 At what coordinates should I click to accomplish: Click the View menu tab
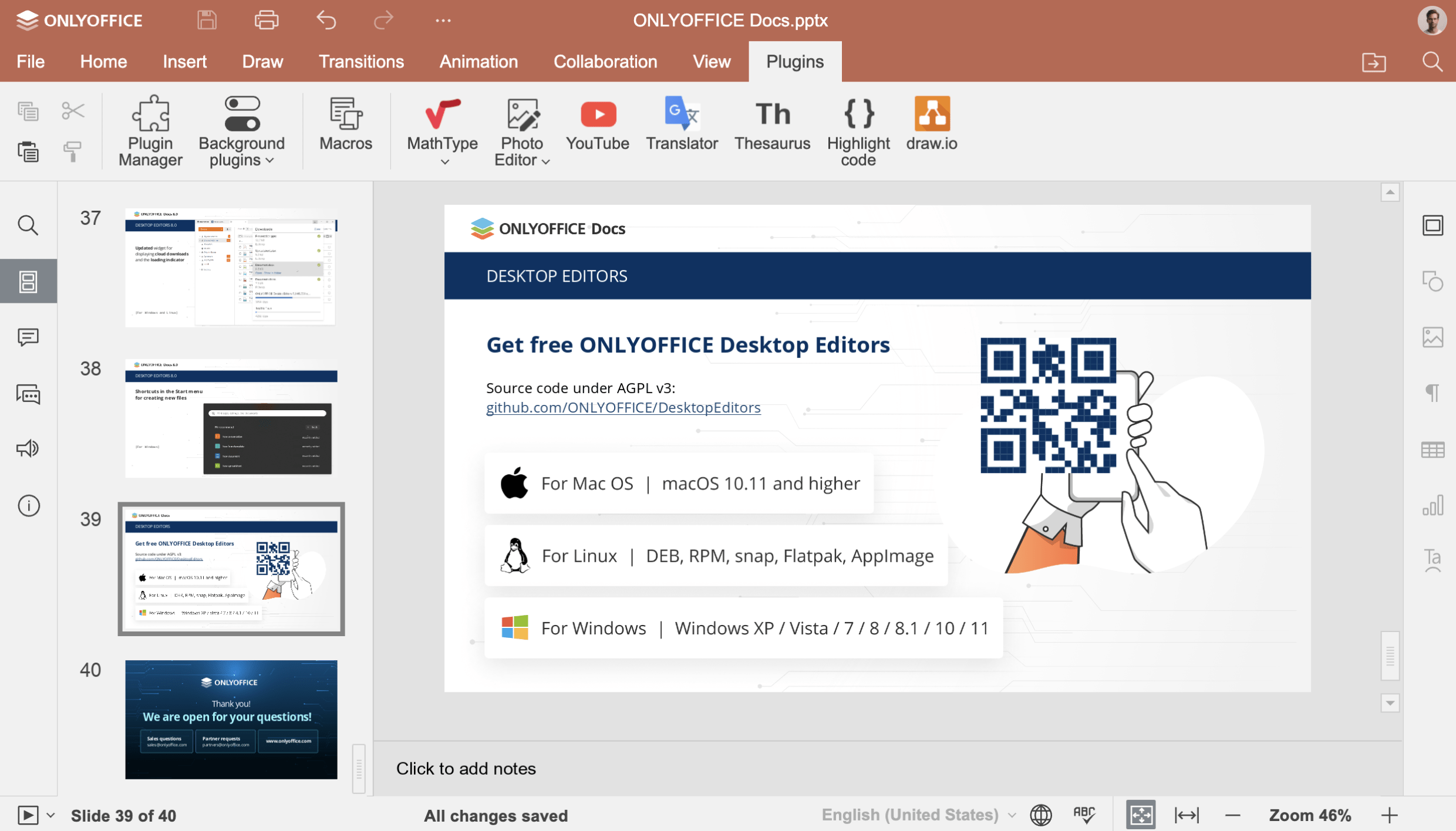click(712, 62)
